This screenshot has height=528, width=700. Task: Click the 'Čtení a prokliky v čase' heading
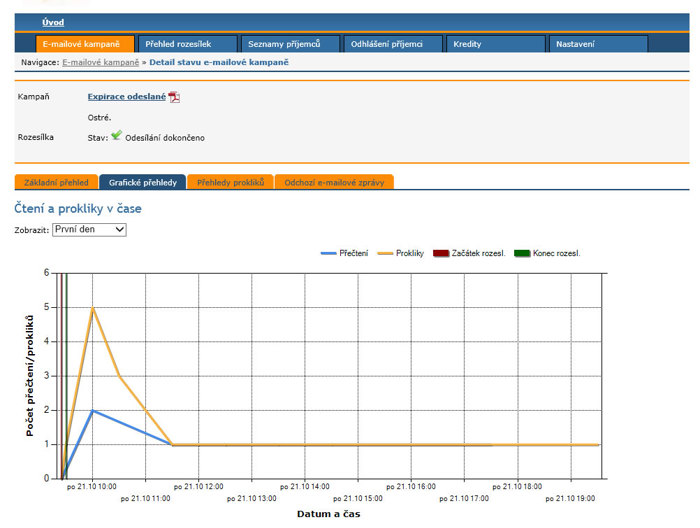coord(78,208)
